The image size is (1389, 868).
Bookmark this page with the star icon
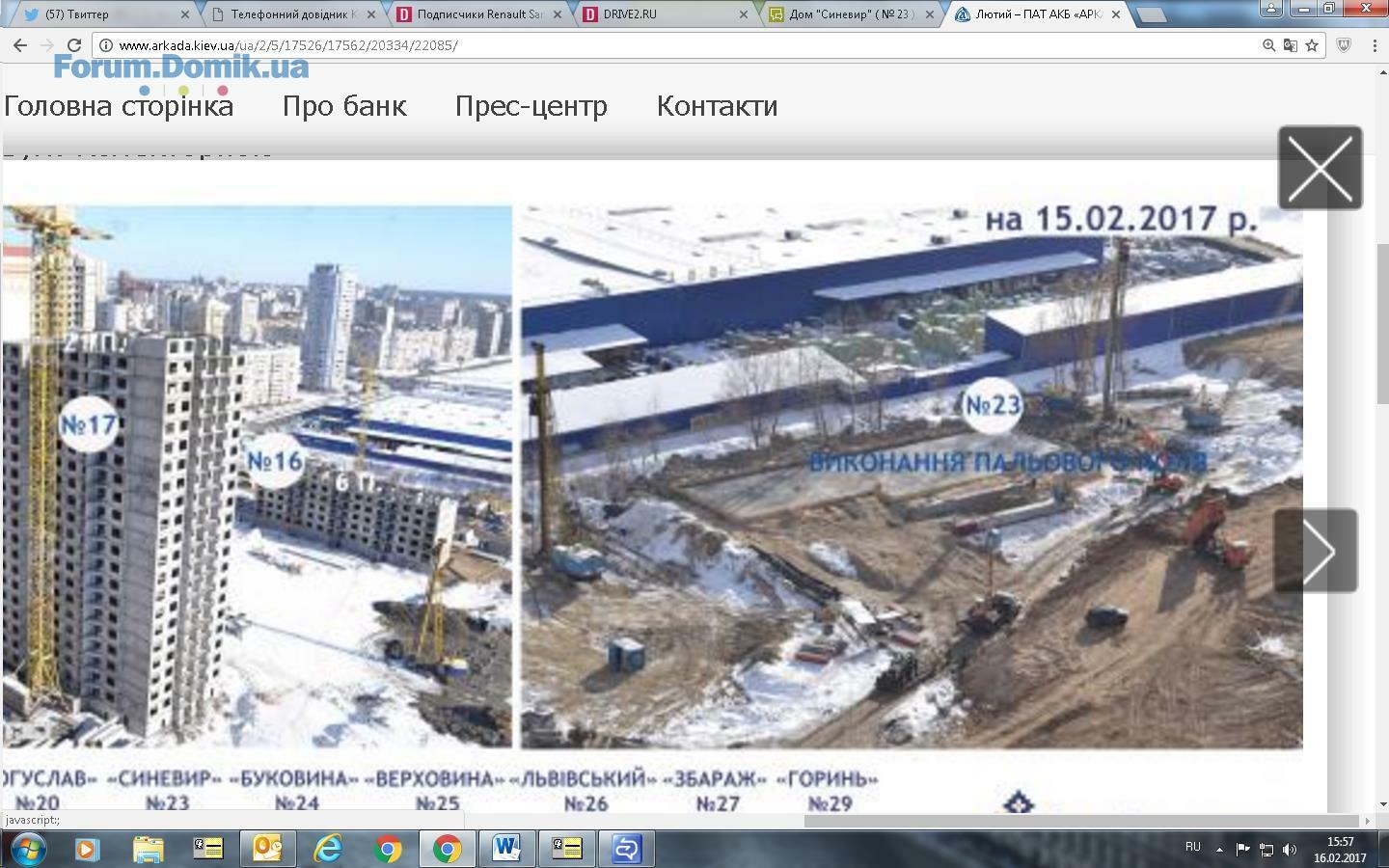[1312, 45]
